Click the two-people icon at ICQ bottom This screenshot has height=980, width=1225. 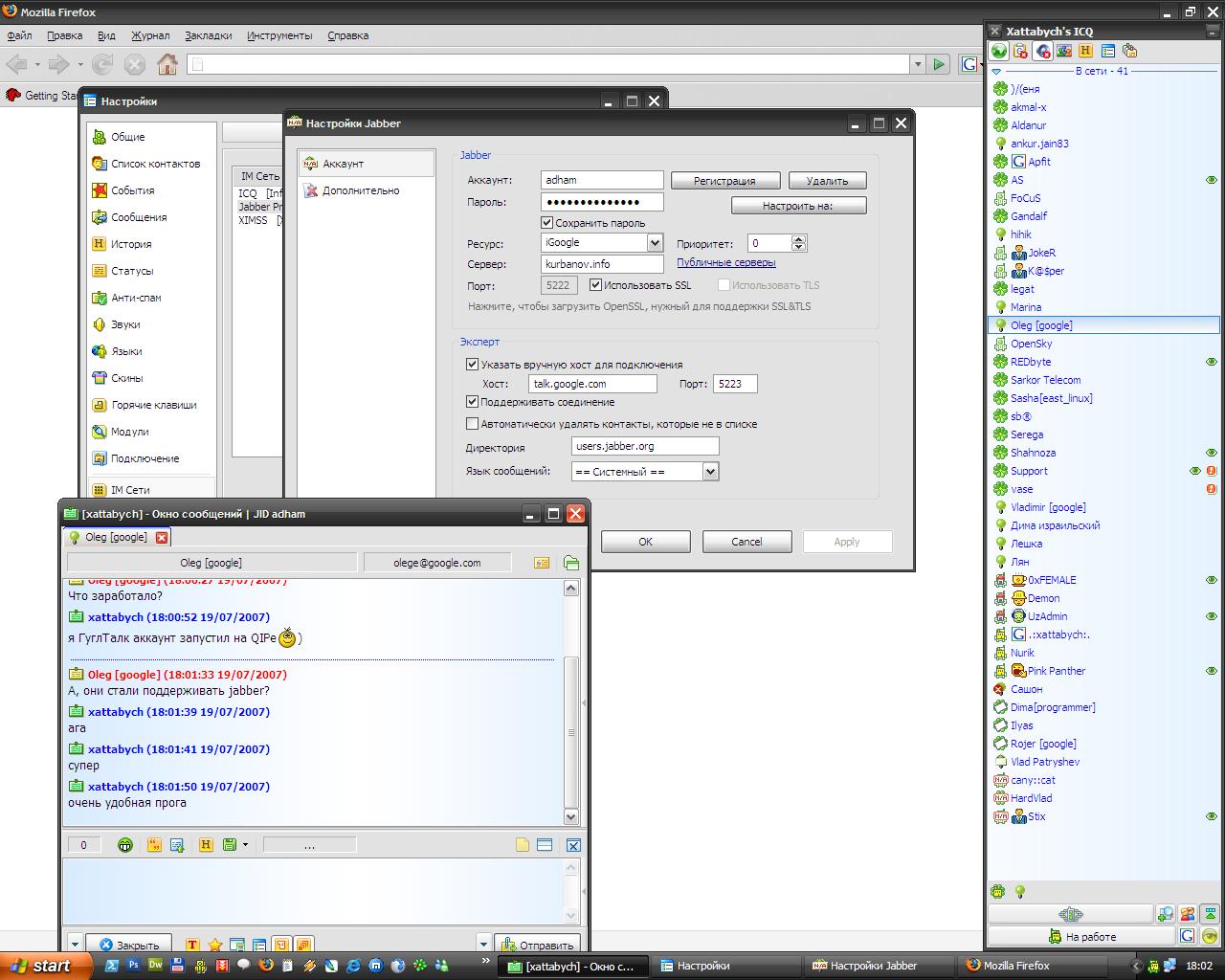1188,914
